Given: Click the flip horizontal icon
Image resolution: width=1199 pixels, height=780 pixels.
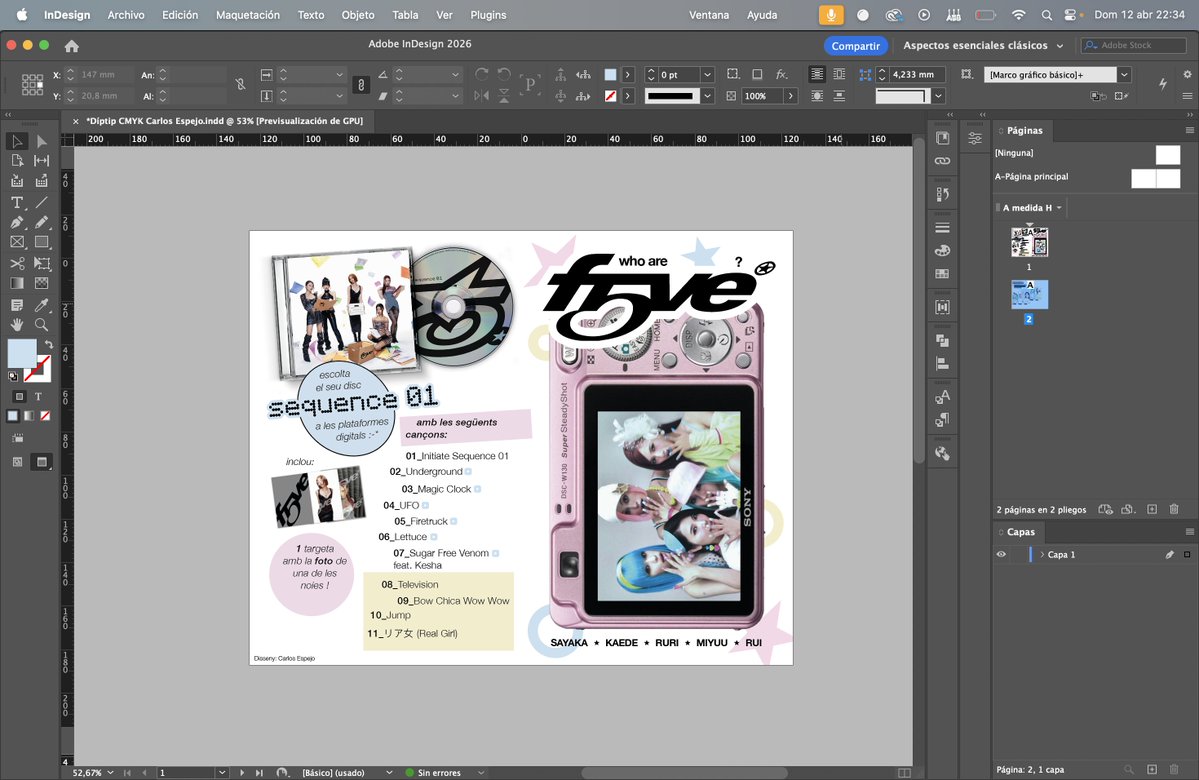Looking at the screenshot, I should [482, 96].
